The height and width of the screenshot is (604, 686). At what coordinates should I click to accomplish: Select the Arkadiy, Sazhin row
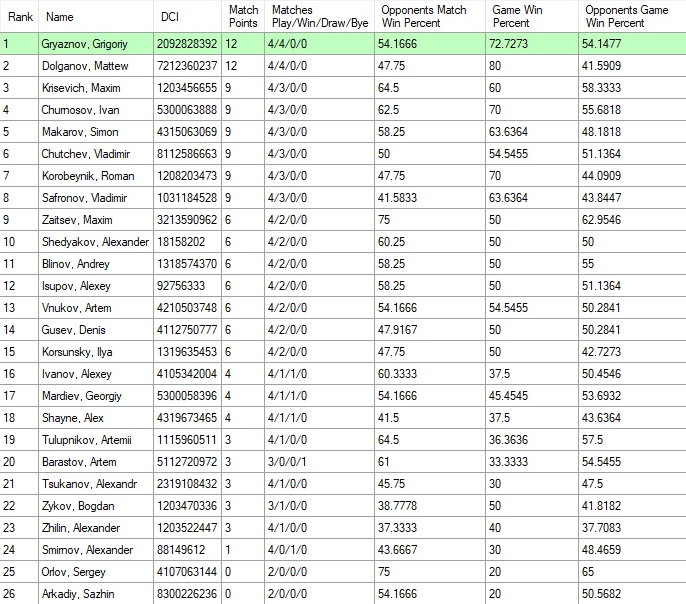click(x=78, y=594)
